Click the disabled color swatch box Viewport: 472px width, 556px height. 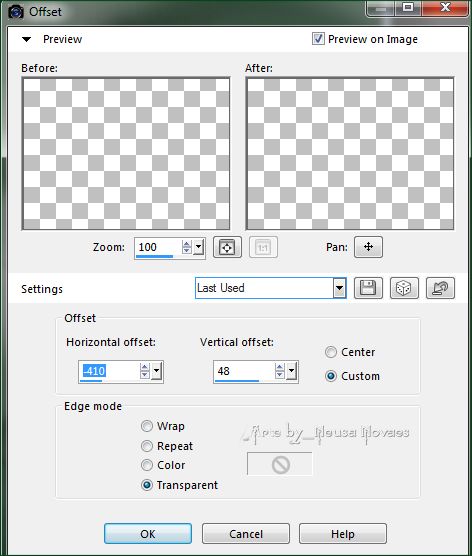point(280,464)
